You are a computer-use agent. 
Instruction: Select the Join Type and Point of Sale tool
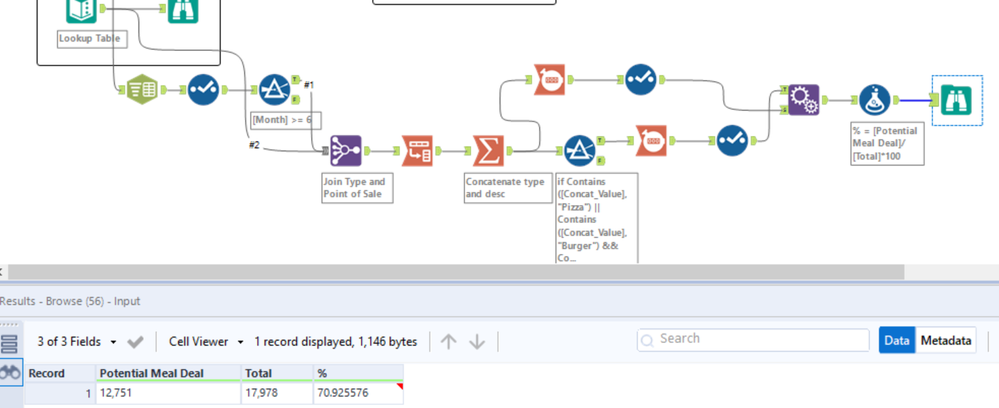346,150
